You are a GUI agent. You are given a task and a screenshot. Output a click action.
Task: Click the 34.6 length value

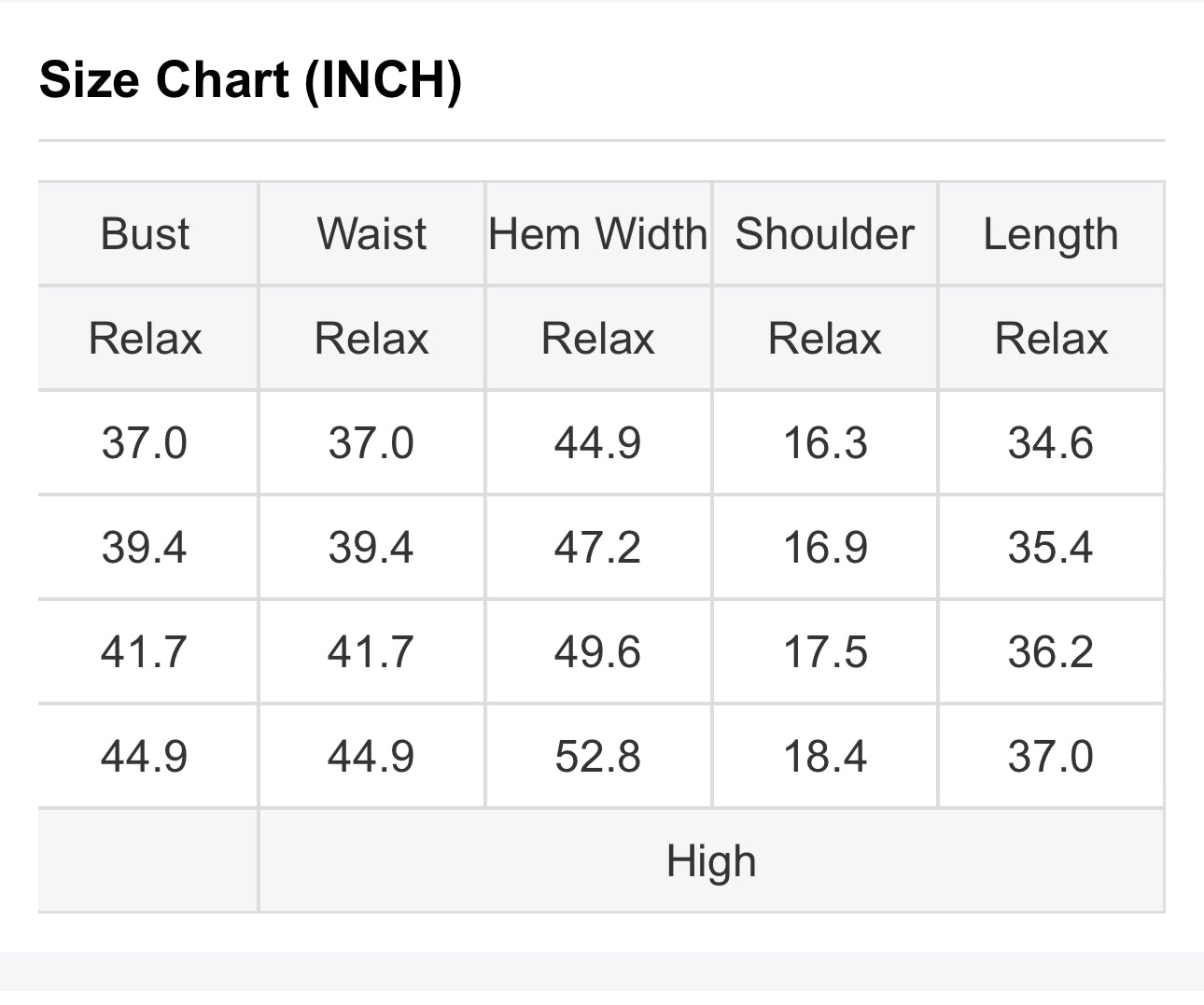1050,442
